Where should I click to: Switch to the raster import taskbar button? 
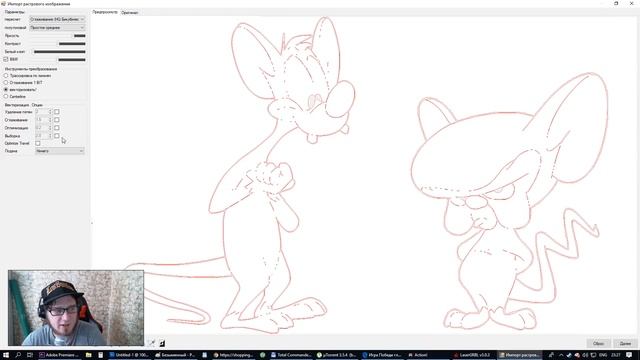click(520, 355)
